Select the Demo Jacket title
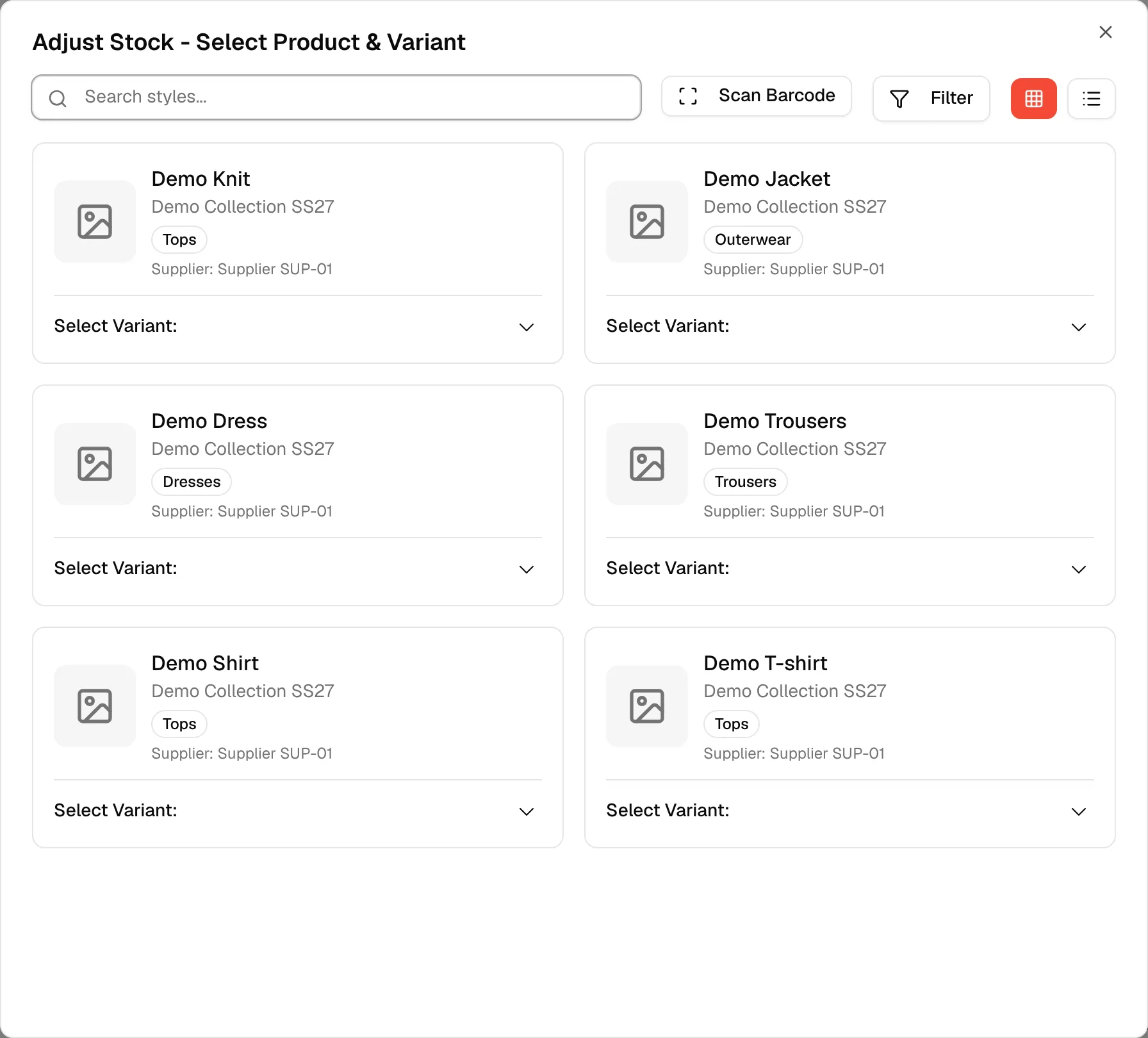Image resolution: width=1148 pixels, height=1038 pixels. point(767,179)
